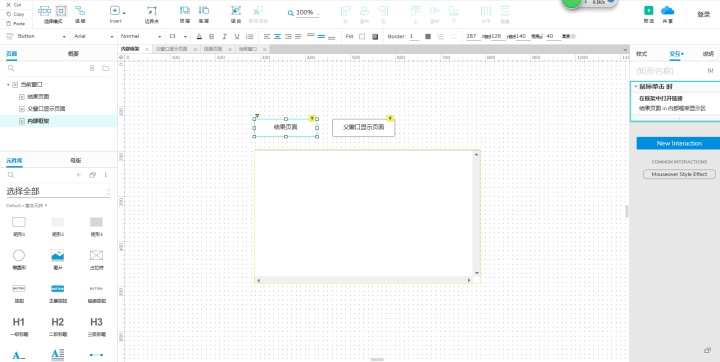Toggle bullet list formatting
Viewport: 720px width, 362px height.
click(249, 36)
